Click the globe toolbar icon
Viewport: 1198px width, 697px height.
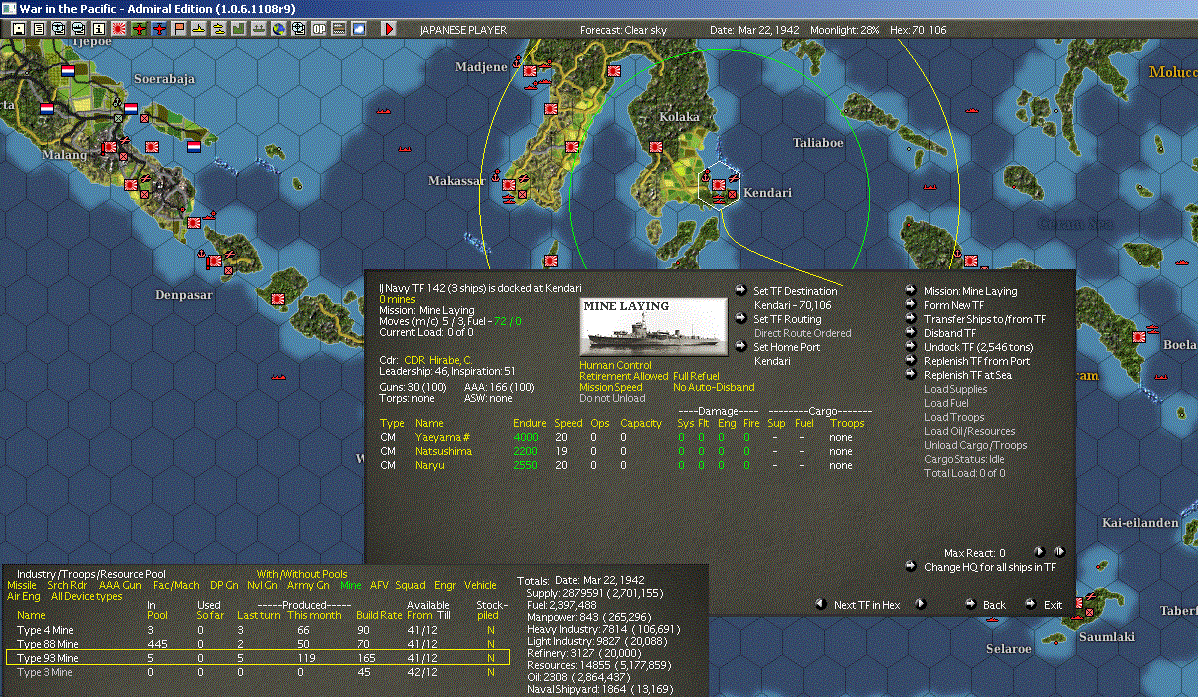(x=278, y=29)
